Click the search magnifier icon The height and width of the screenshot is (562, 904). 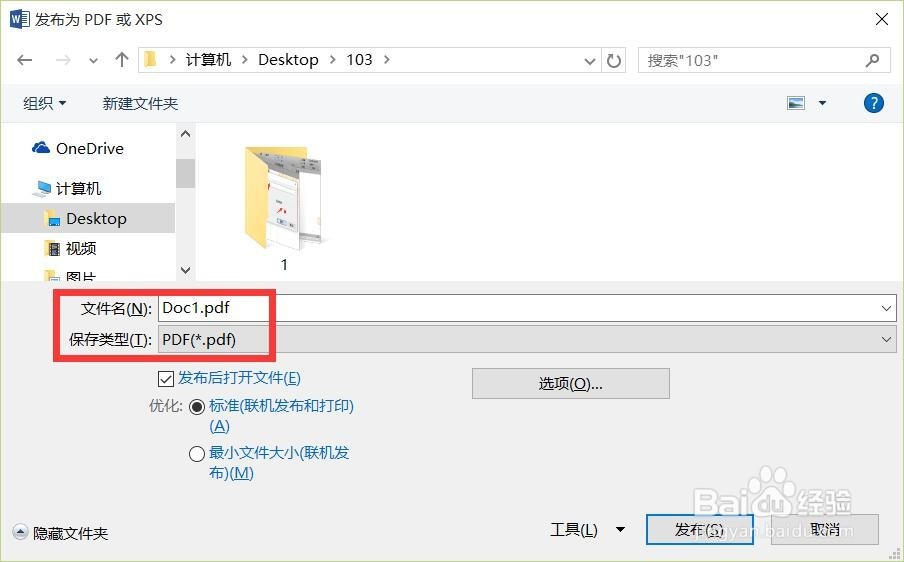pyautogui.click(x=872, y=60)
